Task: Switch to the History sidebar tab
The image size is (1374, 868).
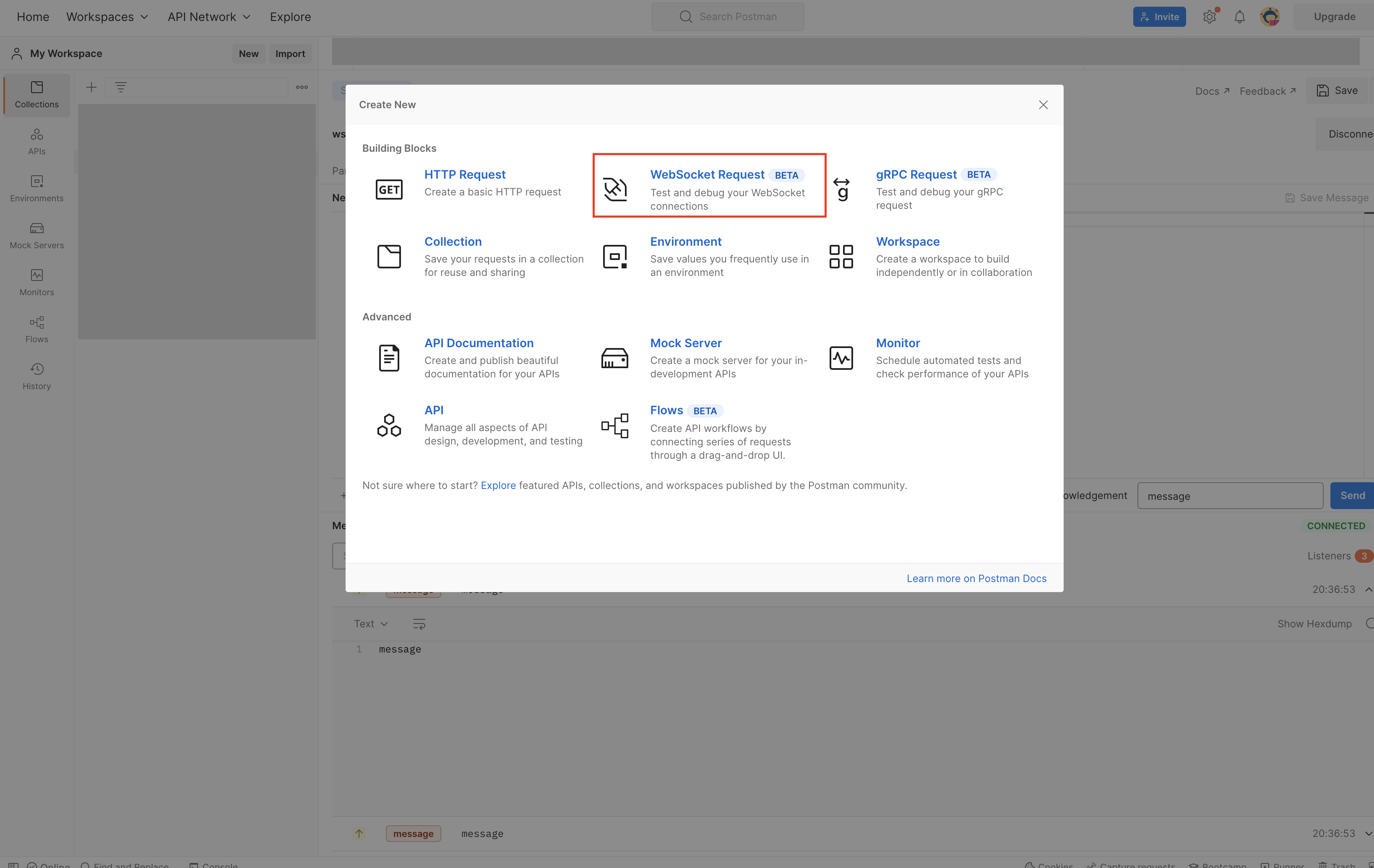Action: [x=36, y=376]
